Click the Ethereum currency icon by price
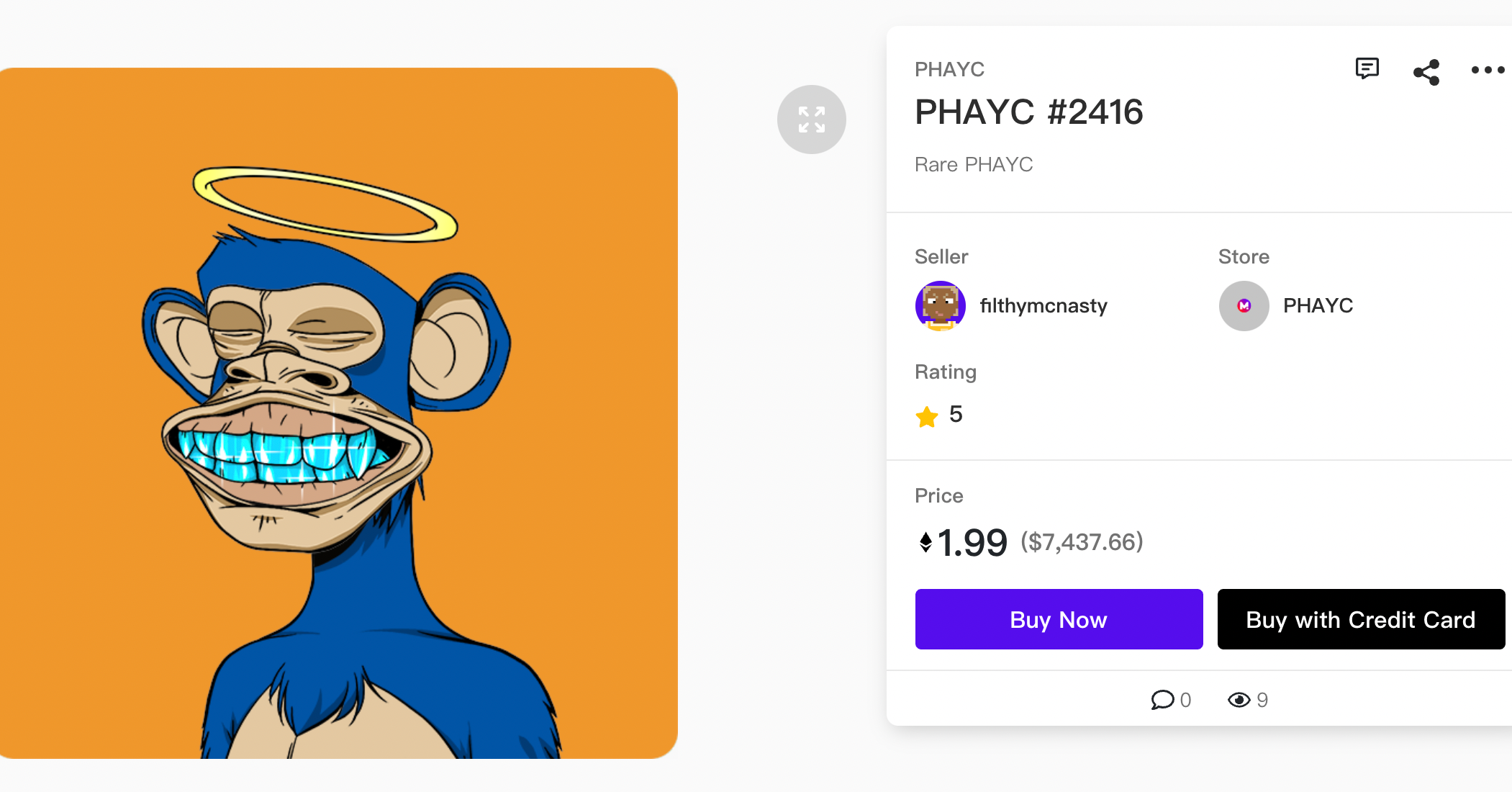 [925, 542]
